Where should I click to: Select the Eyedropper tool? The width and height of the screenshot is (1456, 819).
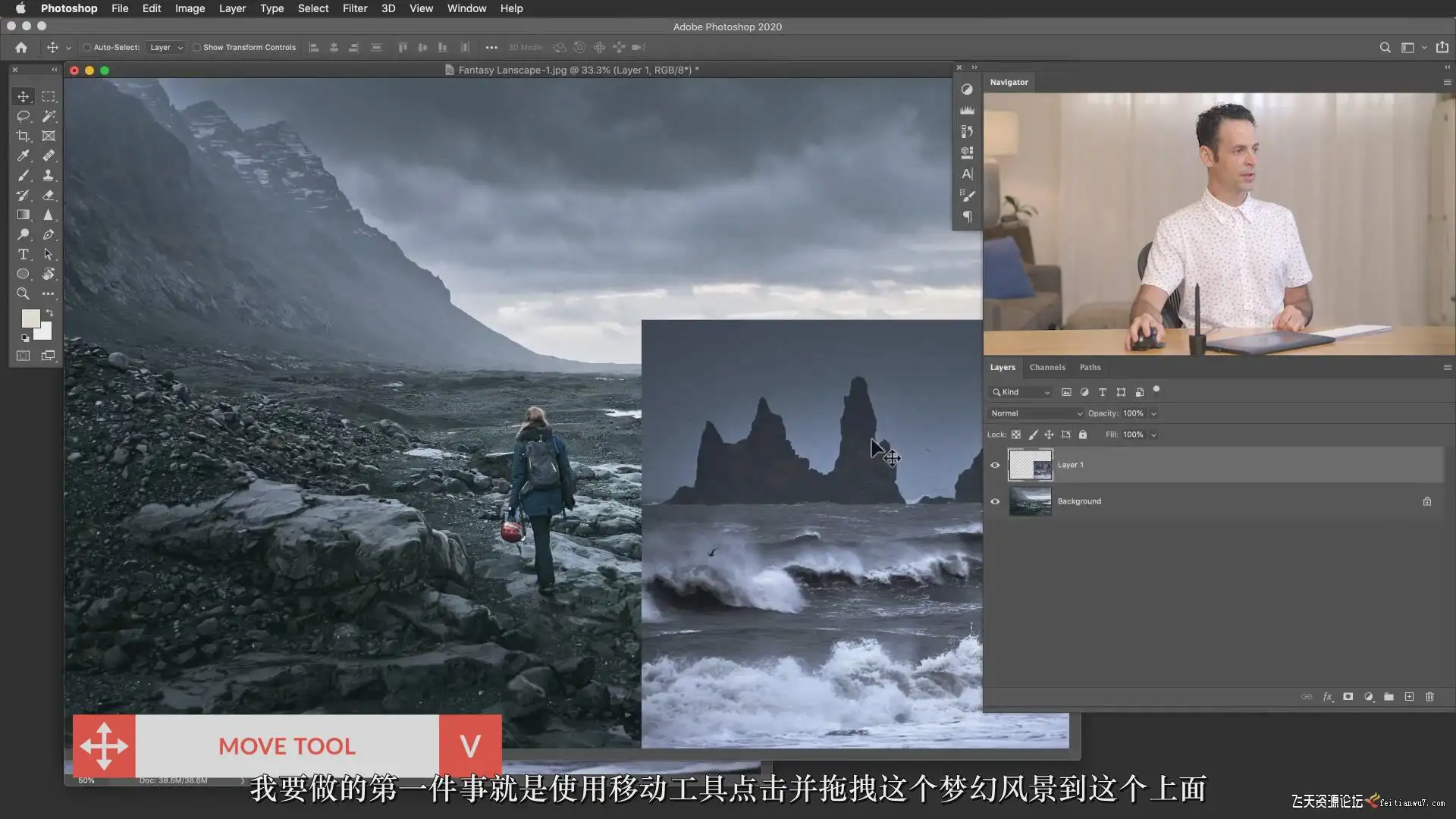click(x=23, y=155)
